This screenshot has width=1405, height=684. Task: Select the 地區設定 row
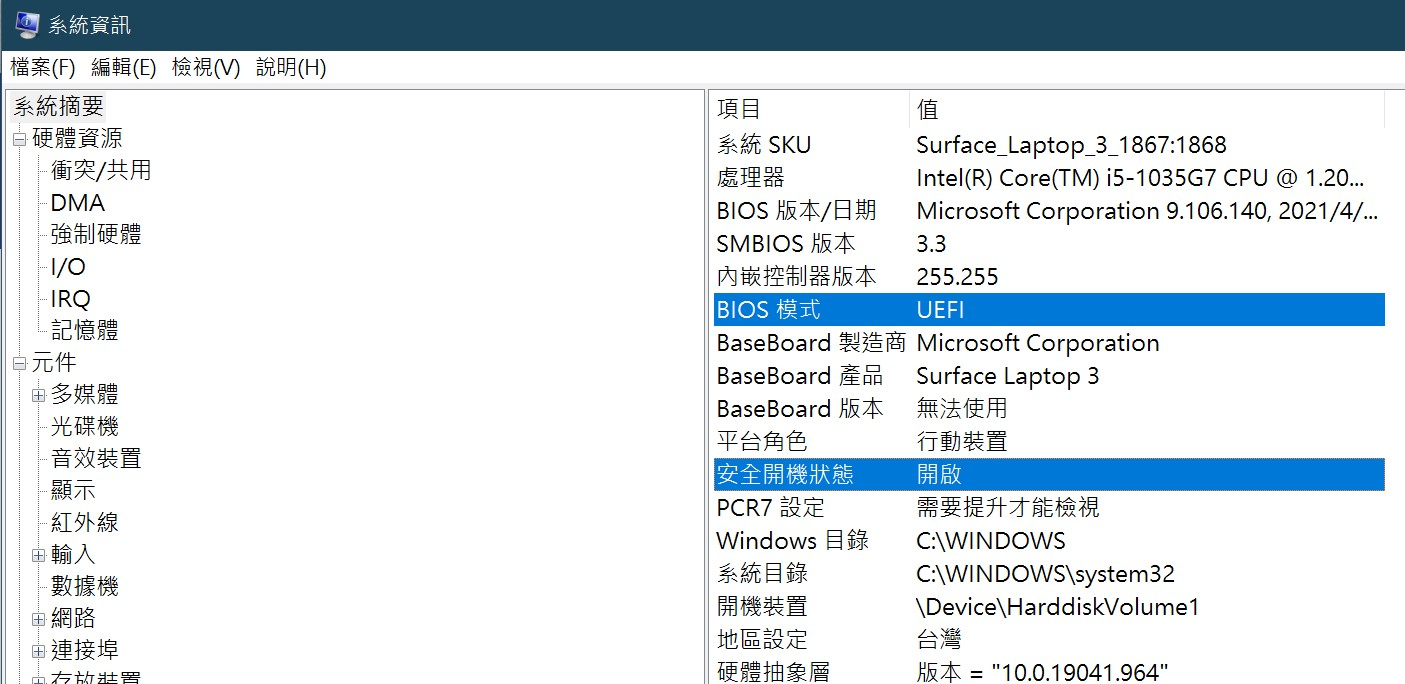[x=1049, y=639]
